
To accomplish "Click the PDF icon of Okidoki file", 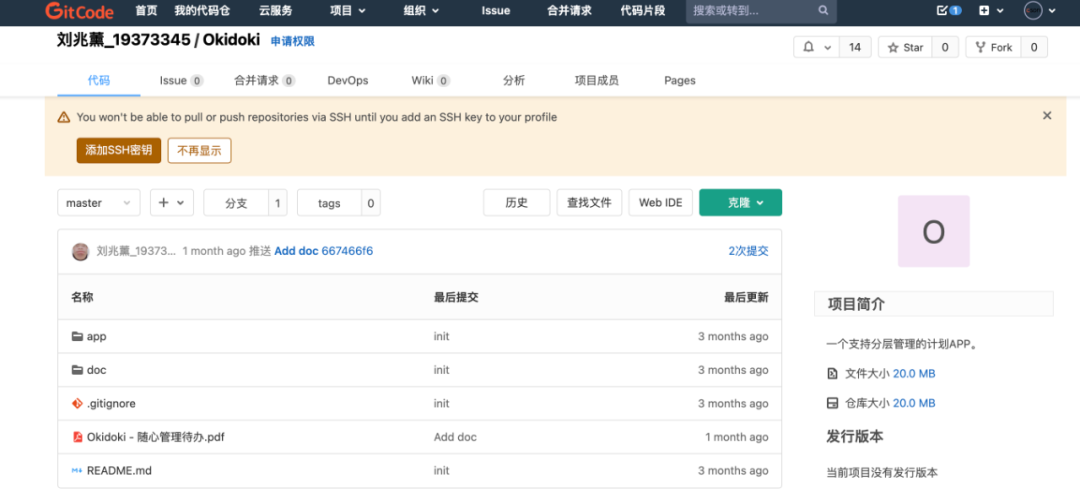I will tap(77, 437).
